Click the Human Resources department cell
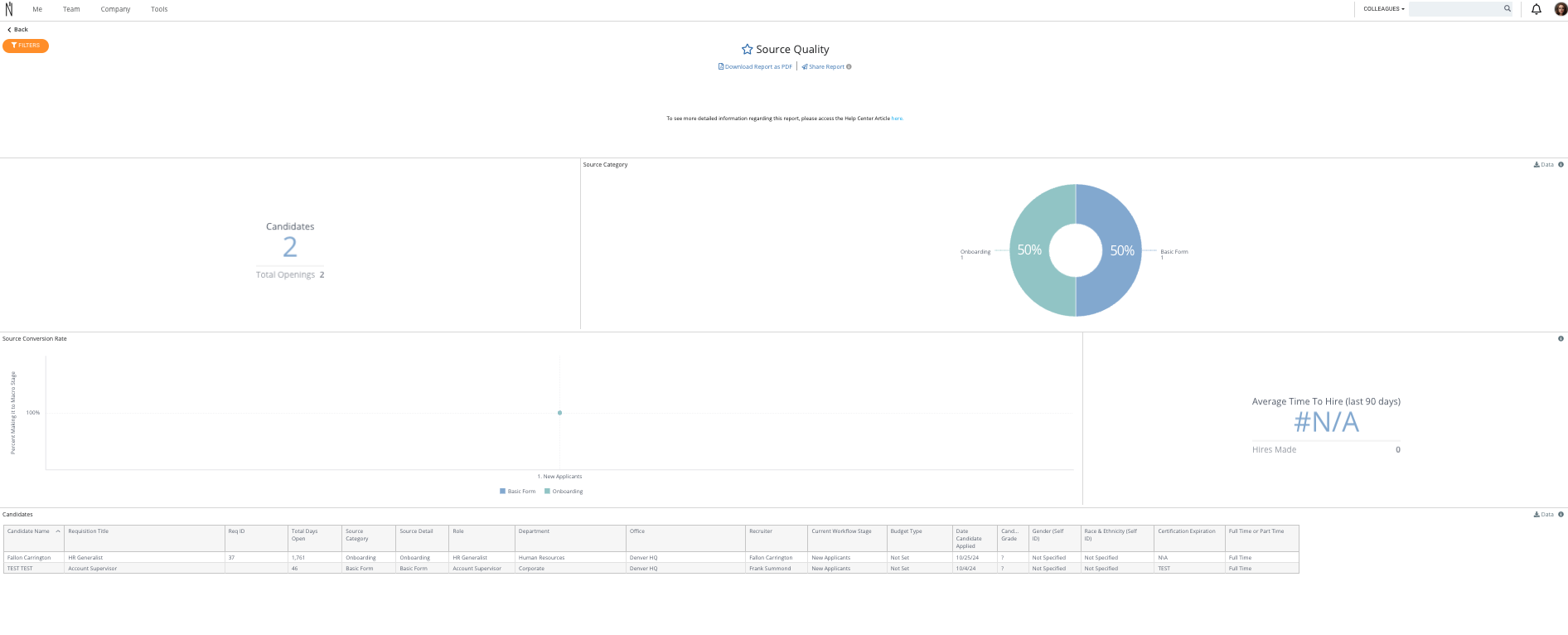This screenshot has width=1568, height=635. pos(570,558)
